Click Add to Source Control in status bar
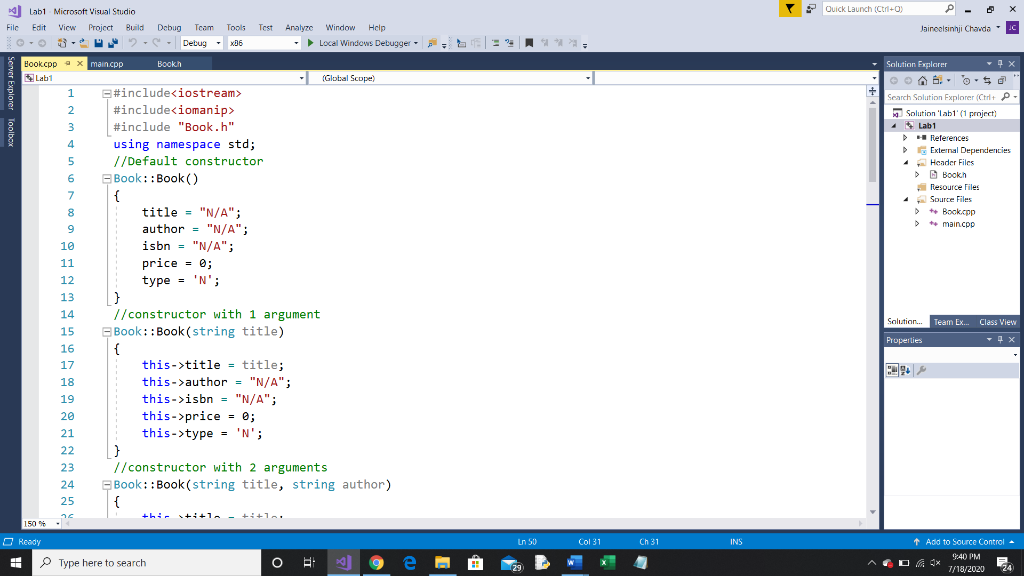 coord(964,541)
